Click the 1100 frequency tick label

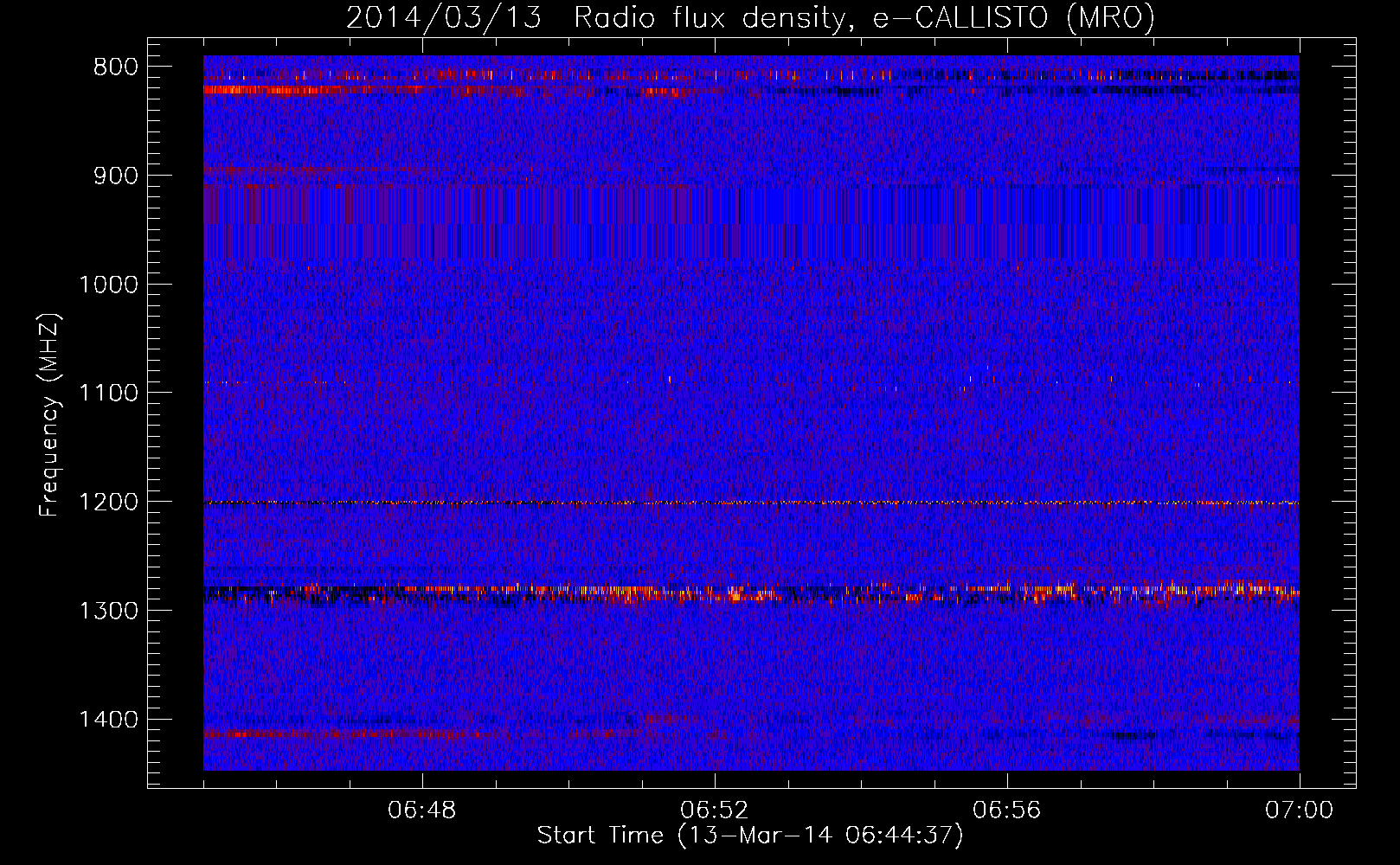tap(108, 394)
